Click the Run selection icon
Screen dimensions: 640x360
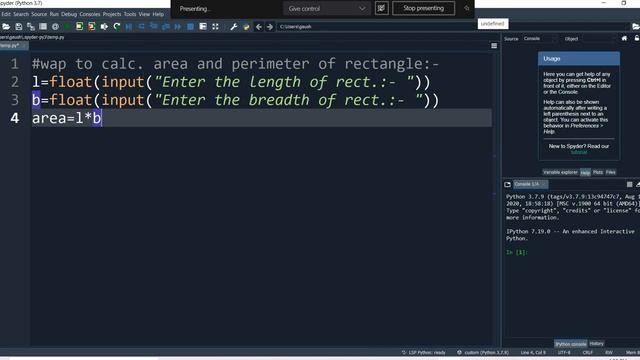point(104,27)
